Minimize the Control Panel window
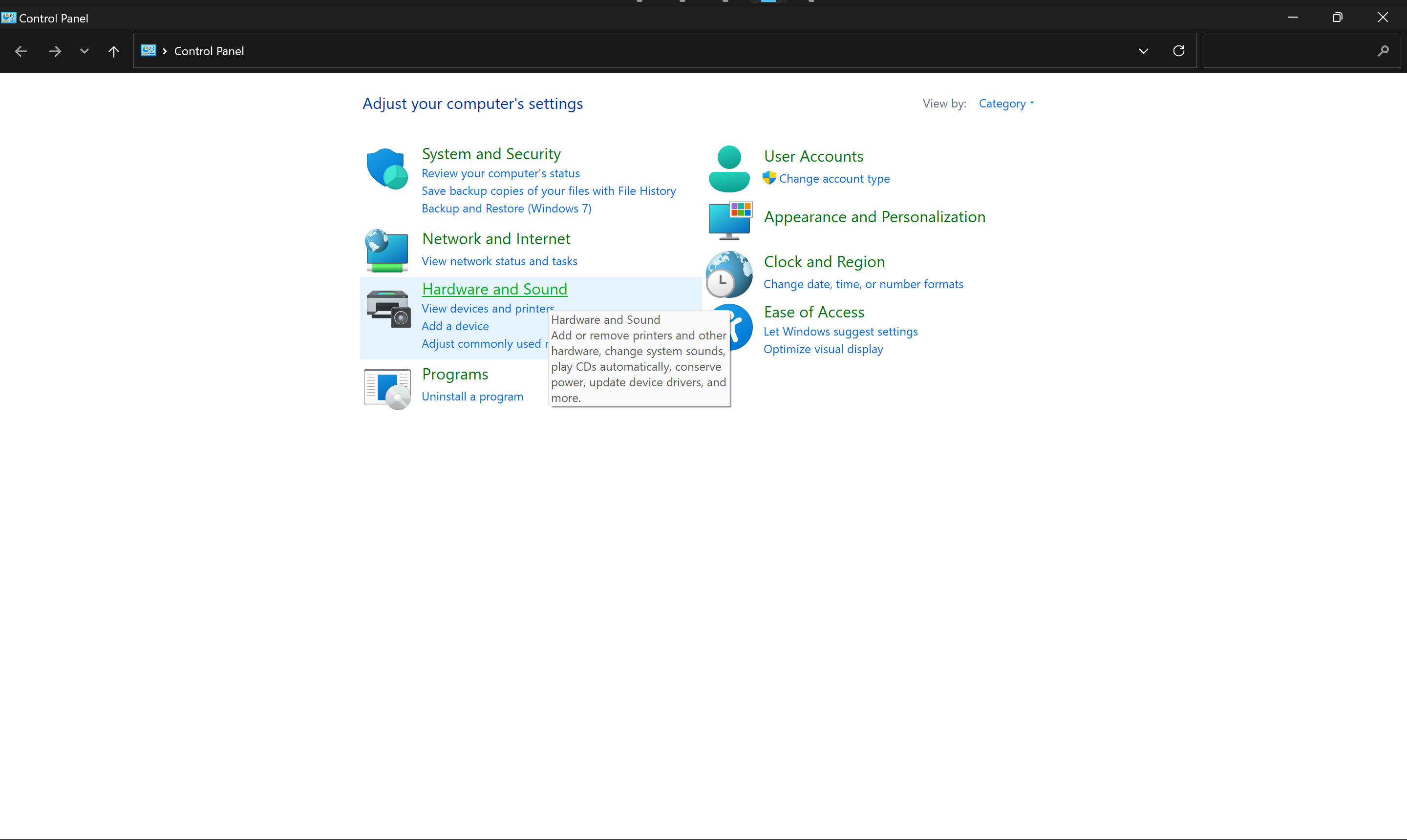The width and height of the screenshot is (1407, 840). click(x=1293, y=18)
